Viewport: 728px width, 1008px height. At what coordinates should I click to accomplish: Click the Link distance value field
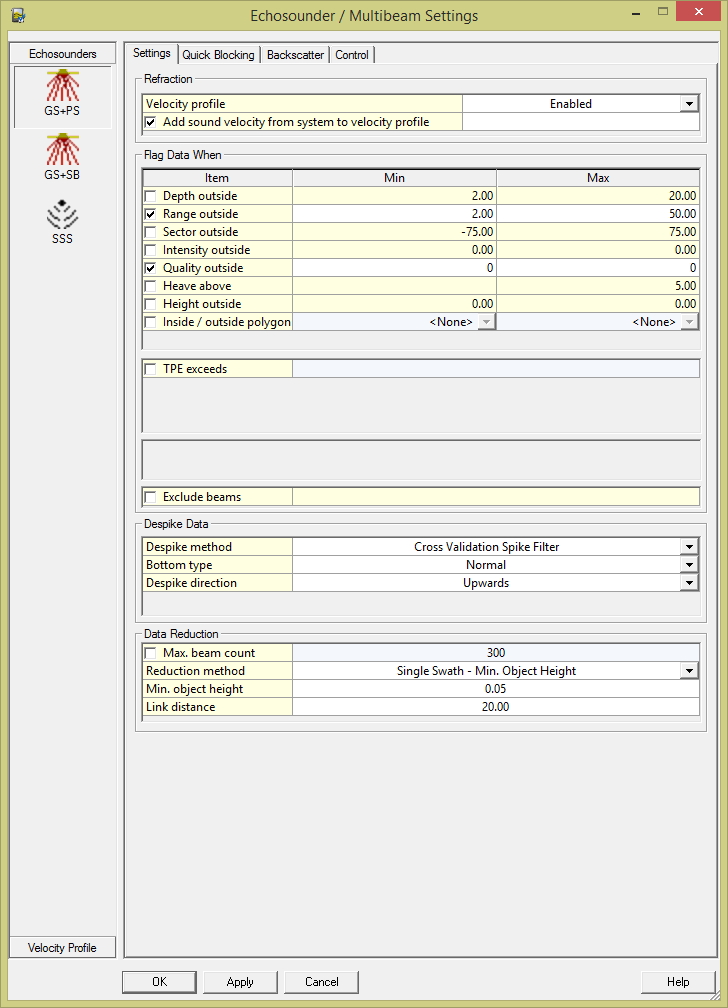tap(495, 707)
